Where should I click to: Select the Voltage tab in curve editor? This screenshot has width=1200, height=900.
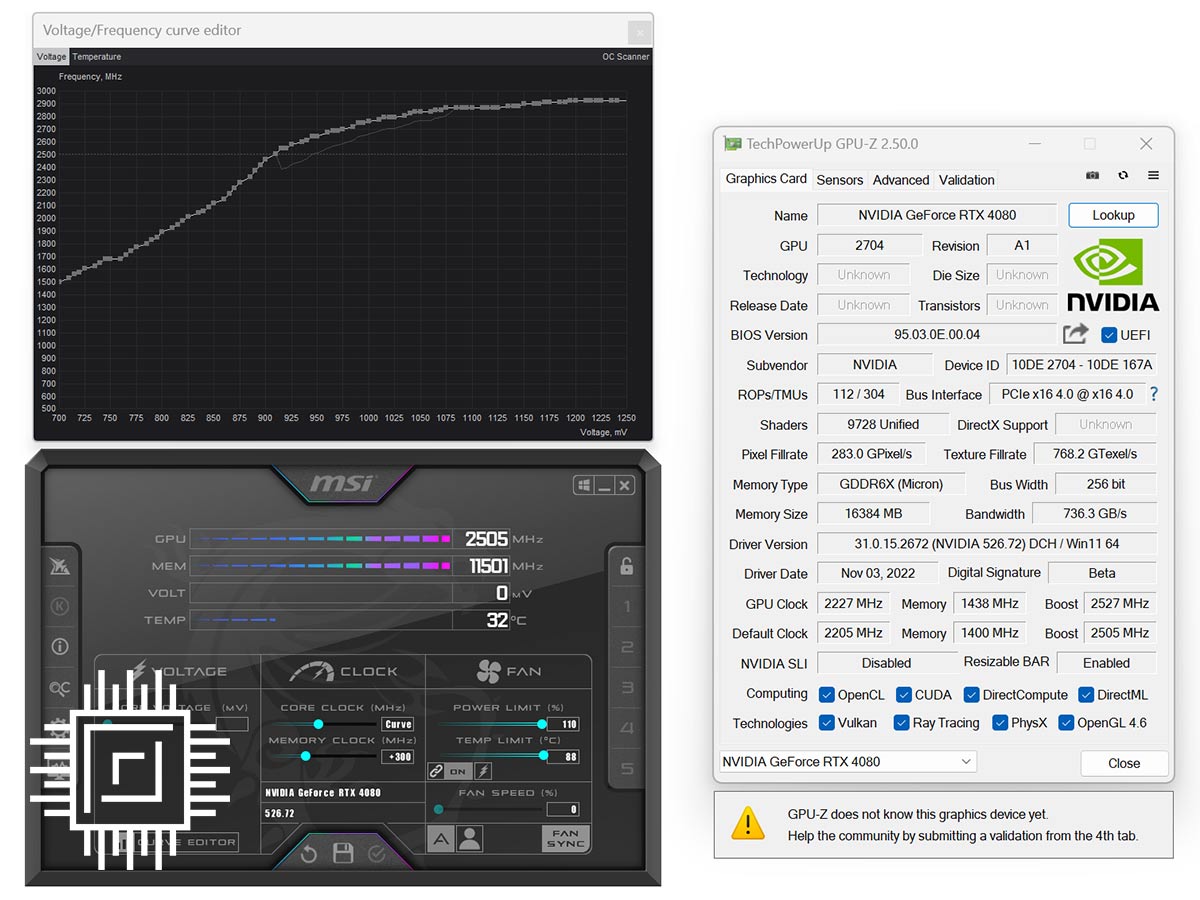coord(52,57)
